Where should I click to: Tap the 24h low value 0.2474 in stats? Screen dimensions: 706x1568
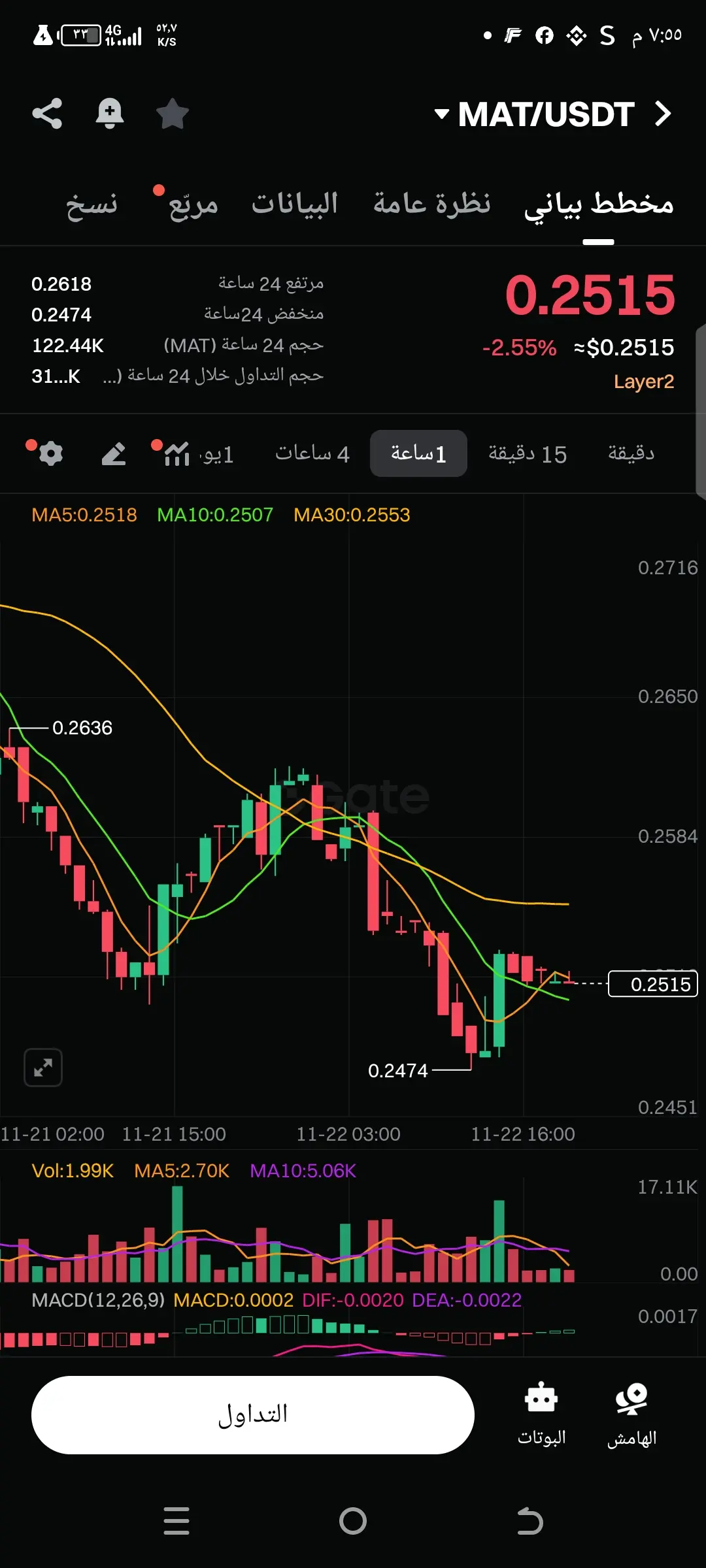(x=61, y=315)
